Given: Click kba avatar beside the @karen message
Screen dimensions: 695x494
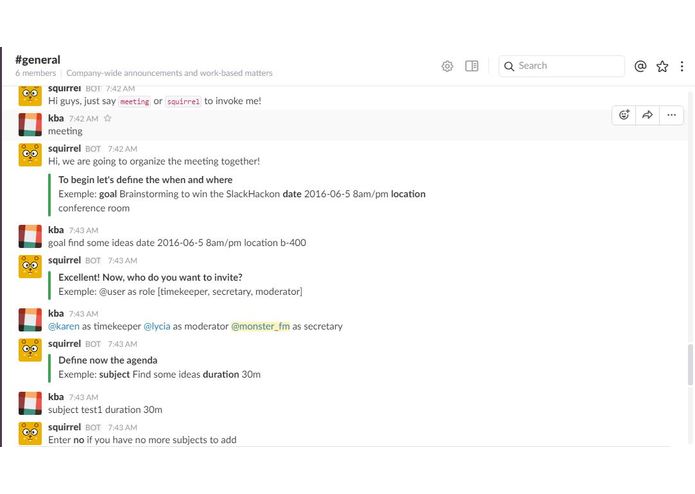Looking at the screenshot, I should (x=30, y=320).
